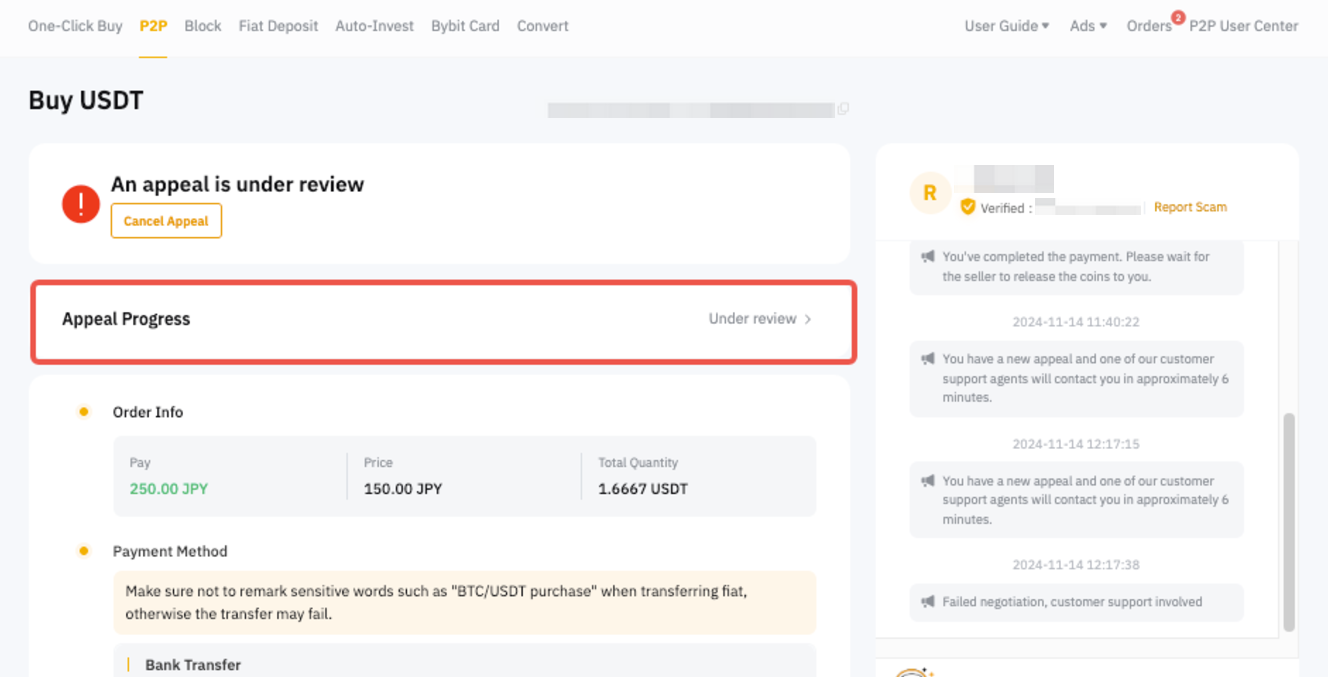Expand the Appeal Progress row
Viewport: 1328px width, 677px height.
point(443,320)
